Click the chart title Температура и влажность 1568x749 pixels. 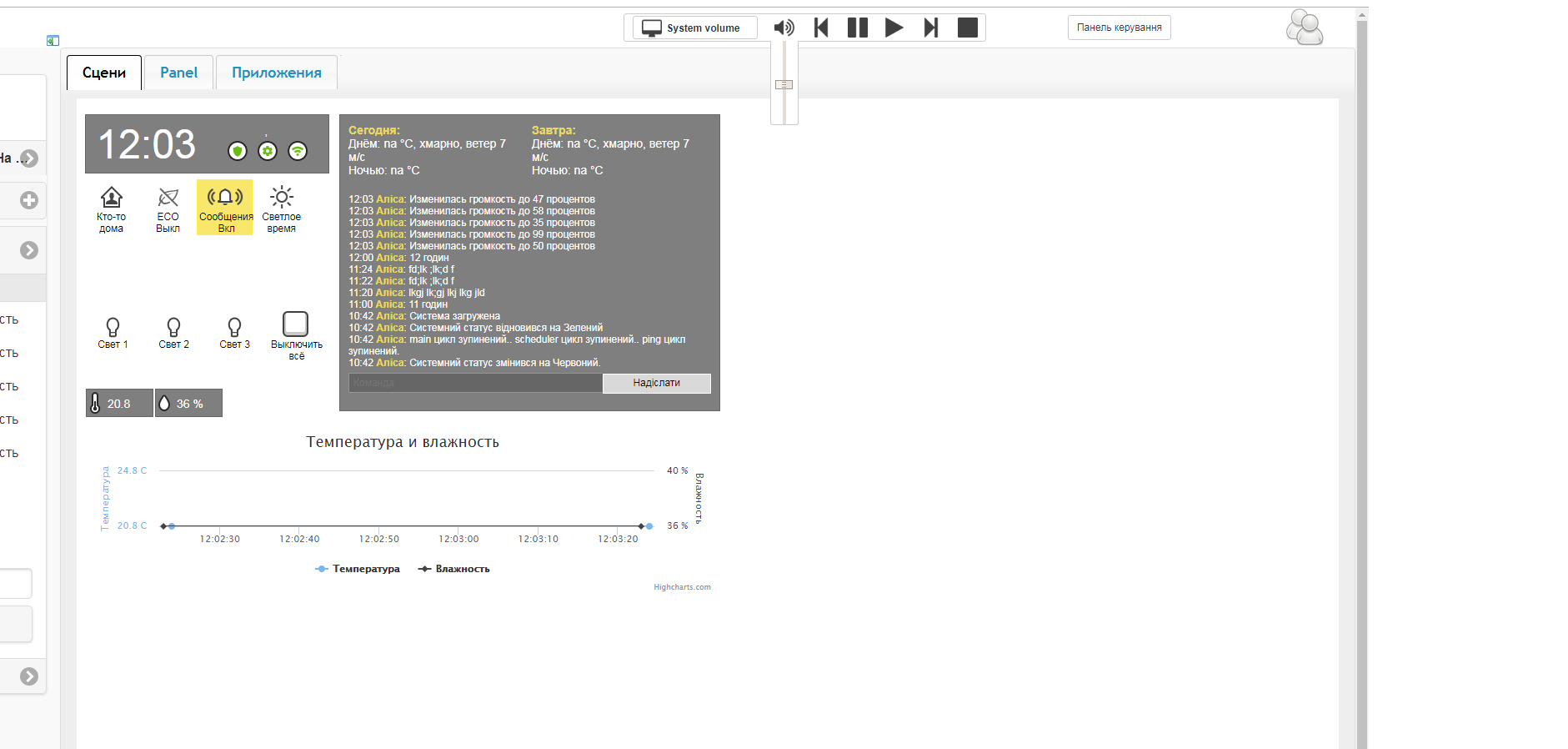[403, 442]
